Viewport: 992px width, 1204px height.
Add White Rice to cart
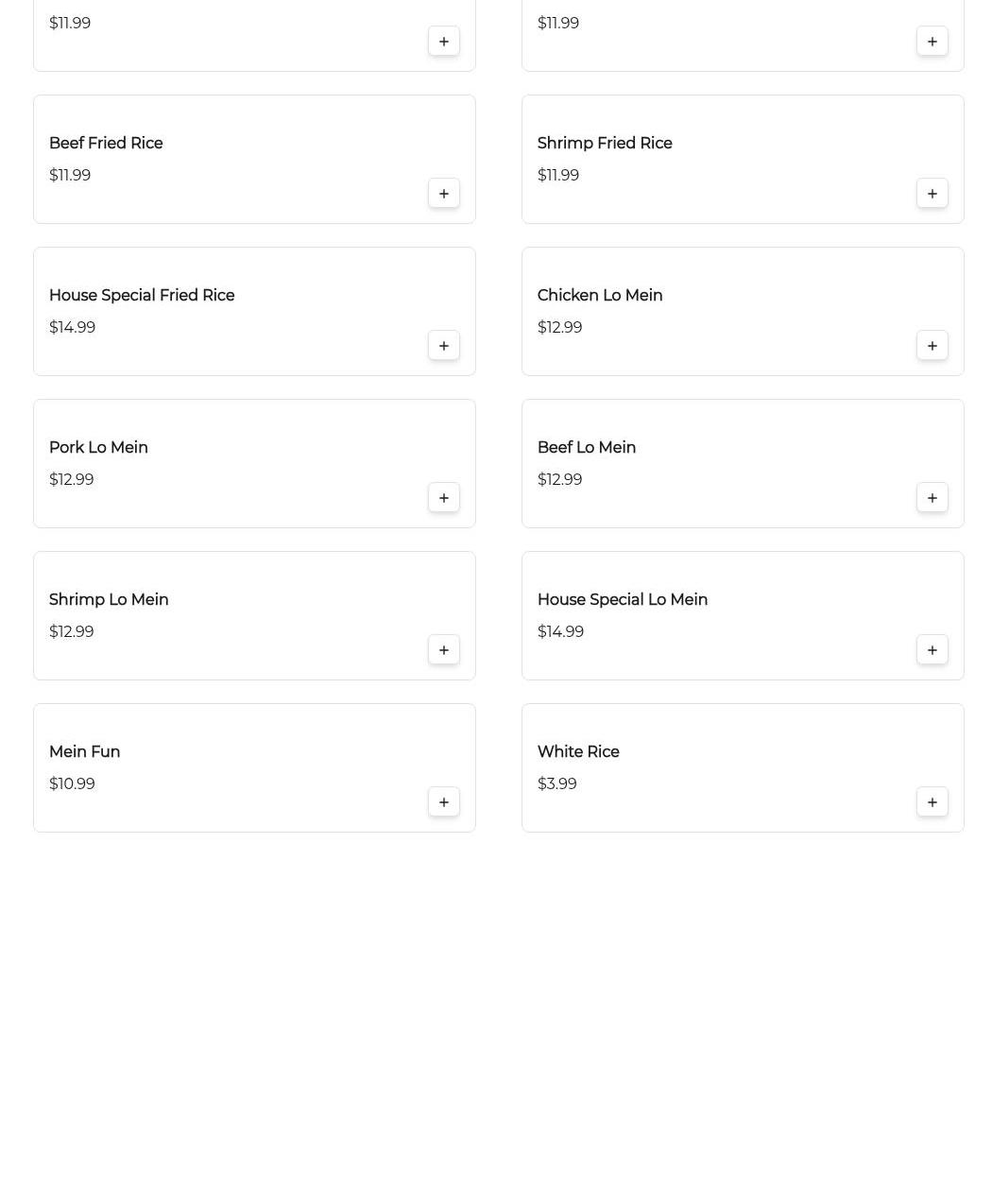(932, 802)
